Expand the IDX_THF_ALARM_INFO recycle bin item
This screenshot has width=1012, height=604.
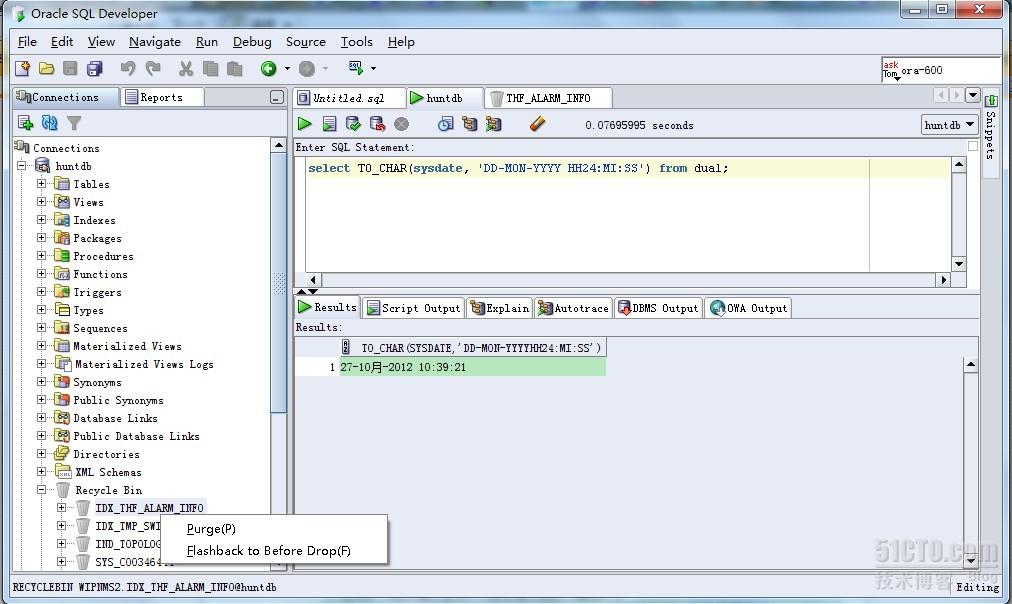click(61, 508)
